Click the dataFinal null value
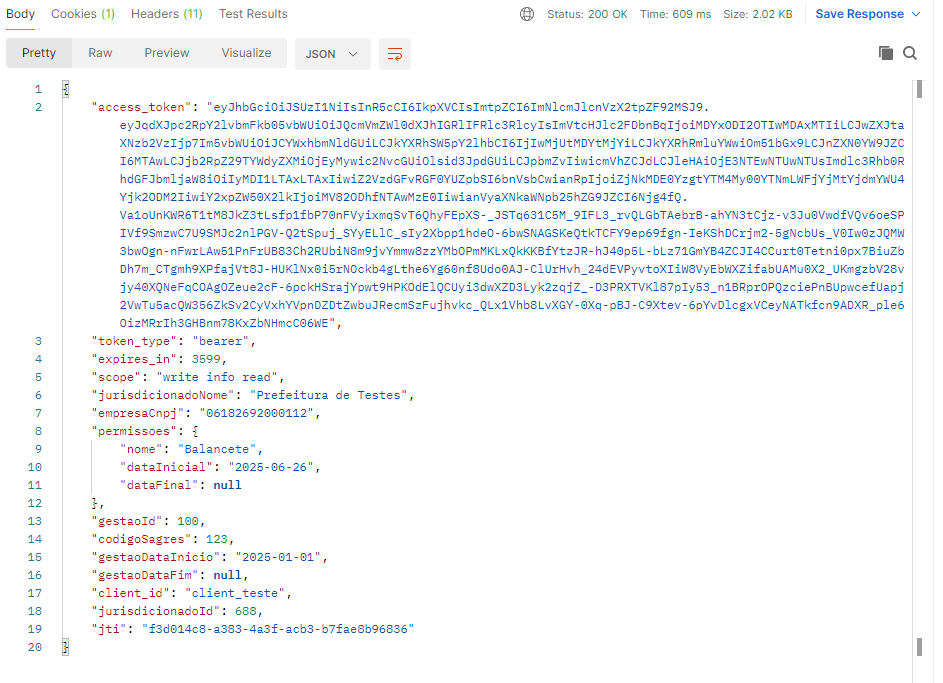 click(x=227, y=485)
